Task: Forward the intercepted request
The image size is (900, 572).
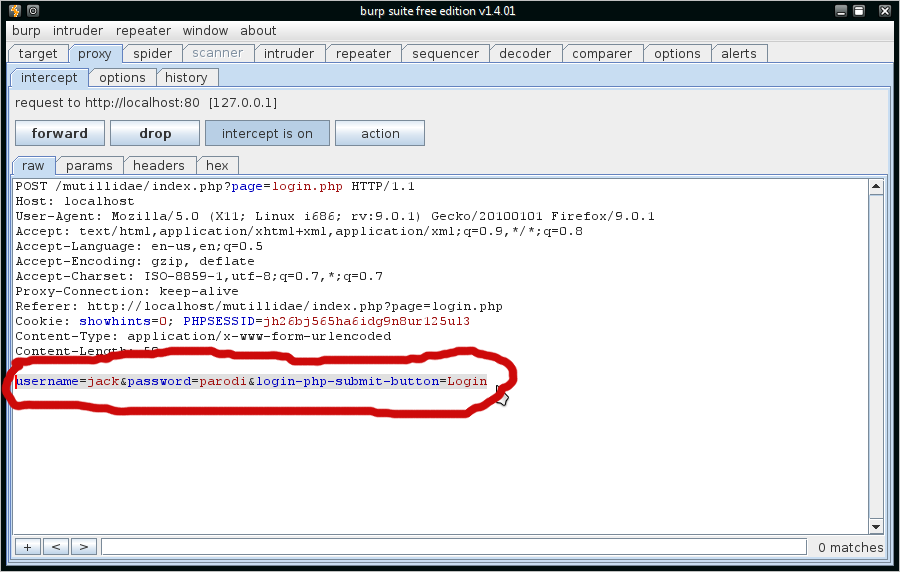Action: point(60,133)
